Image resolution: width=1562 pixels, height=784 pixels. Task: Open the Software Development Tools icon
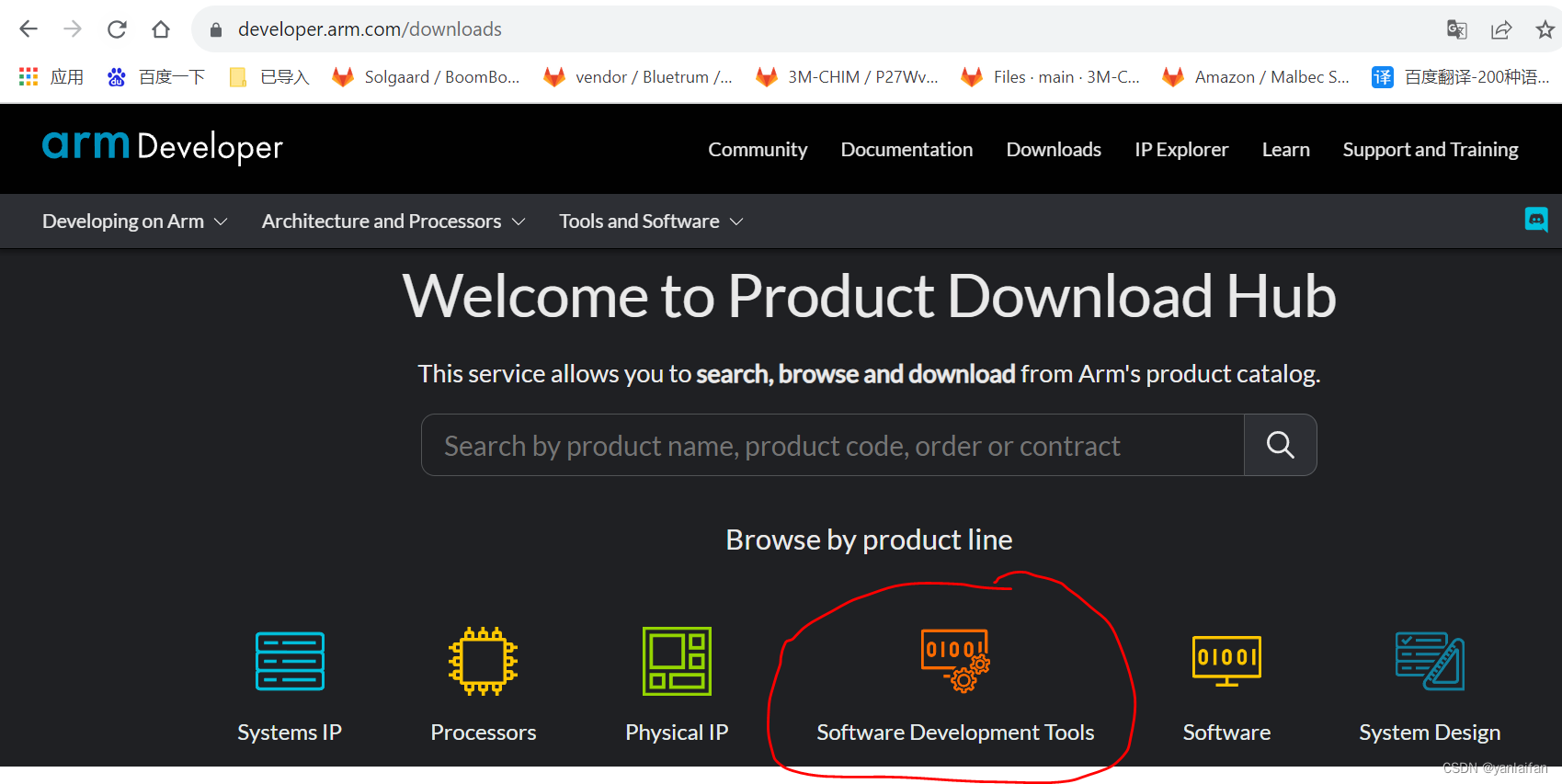(955, 660)
